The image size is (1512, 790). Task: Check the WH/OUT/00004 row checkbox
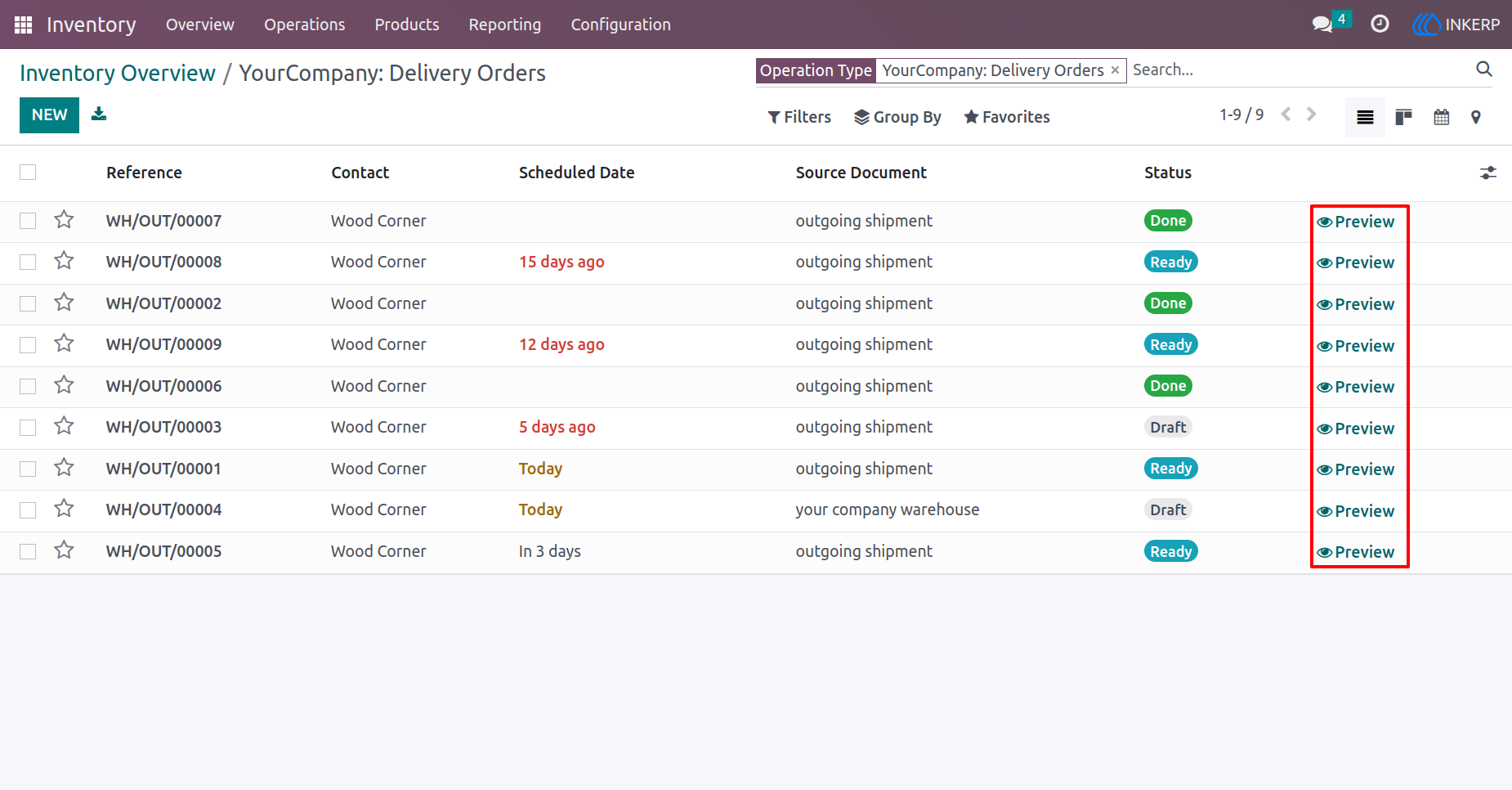point(28,509)
